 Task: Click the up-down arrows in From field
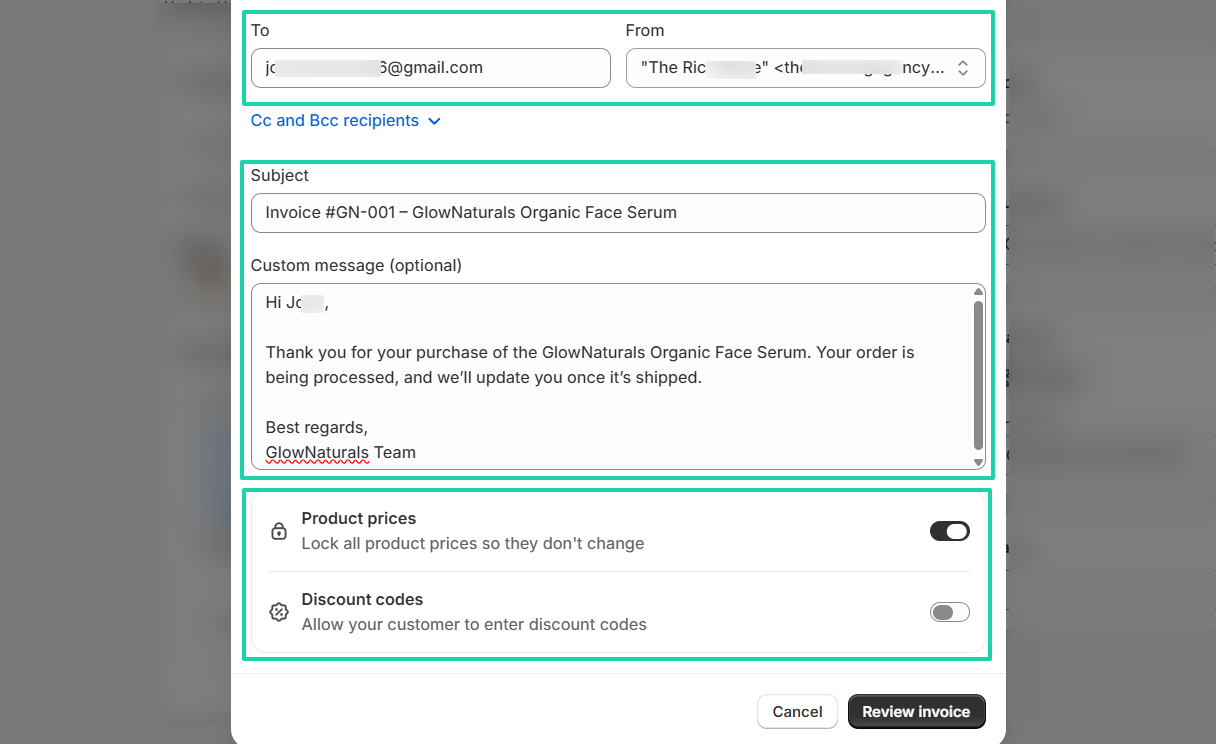[963, 68]
